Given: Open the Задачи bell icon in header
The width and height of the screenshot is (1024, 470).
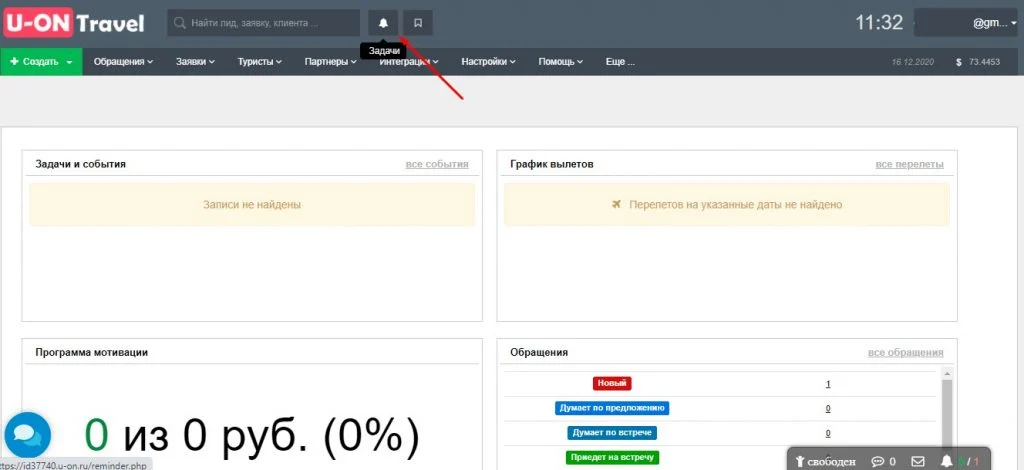Looking at the screenshot, I should coord(383,23).
